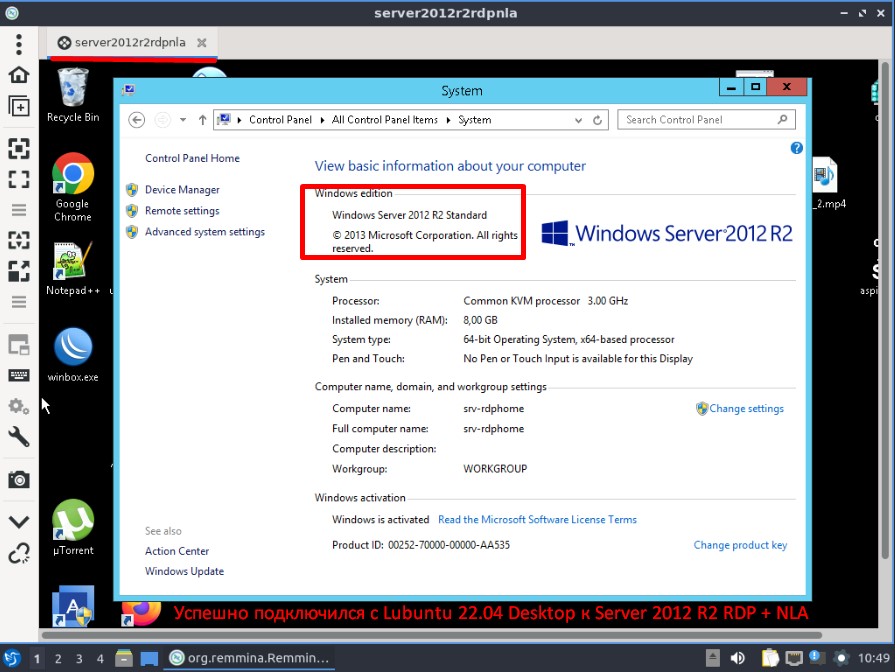Click the org.remmina.Remmina taskbar button
This screenshot has width=895, height=672.
[249, 658]
